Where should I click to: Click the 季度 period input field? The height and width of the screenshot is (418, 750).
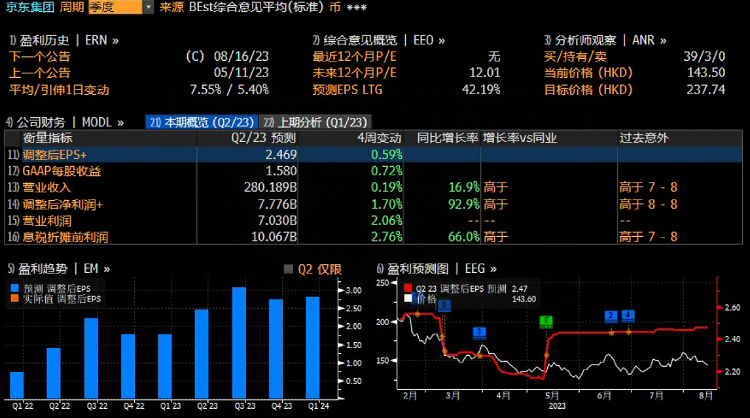pos(115,7)
